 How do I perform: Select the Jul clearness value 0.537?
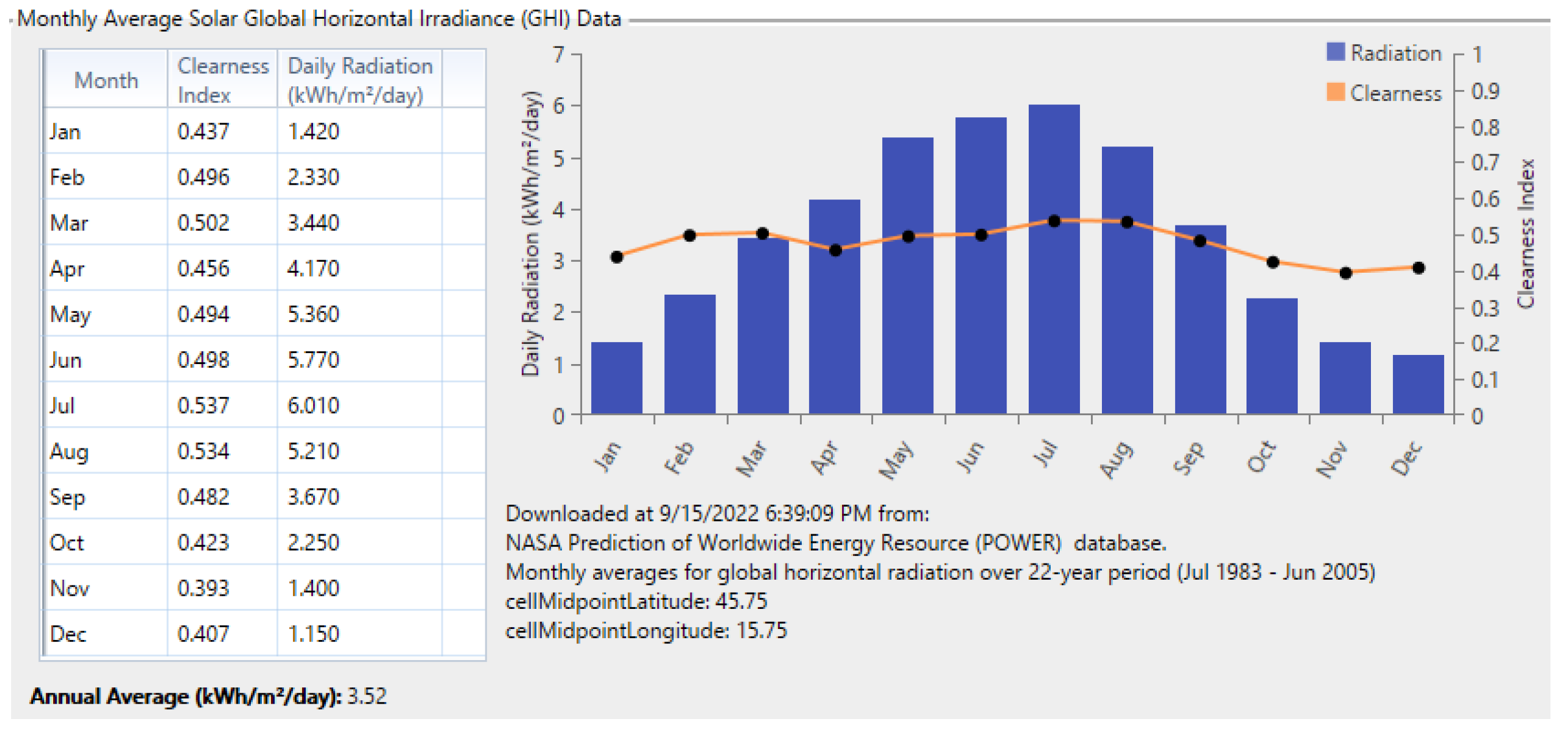(x=204, y=406)
